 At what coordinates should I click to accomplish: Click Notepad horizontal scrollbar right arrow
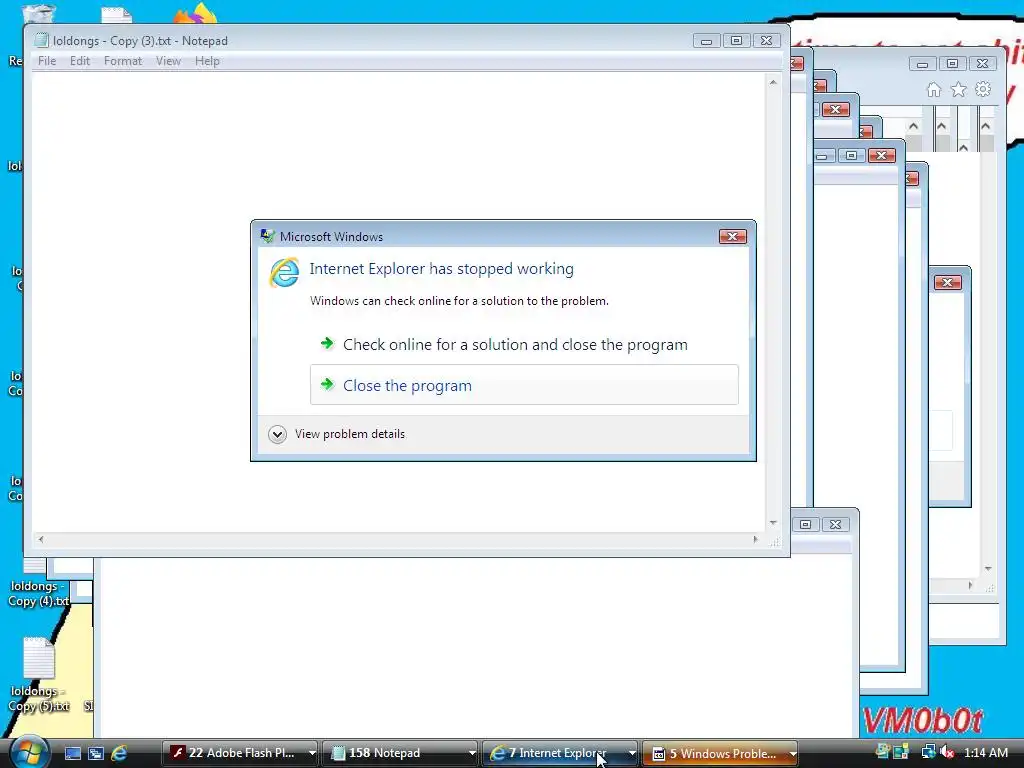pyautogui.click(x=756, y=539)
